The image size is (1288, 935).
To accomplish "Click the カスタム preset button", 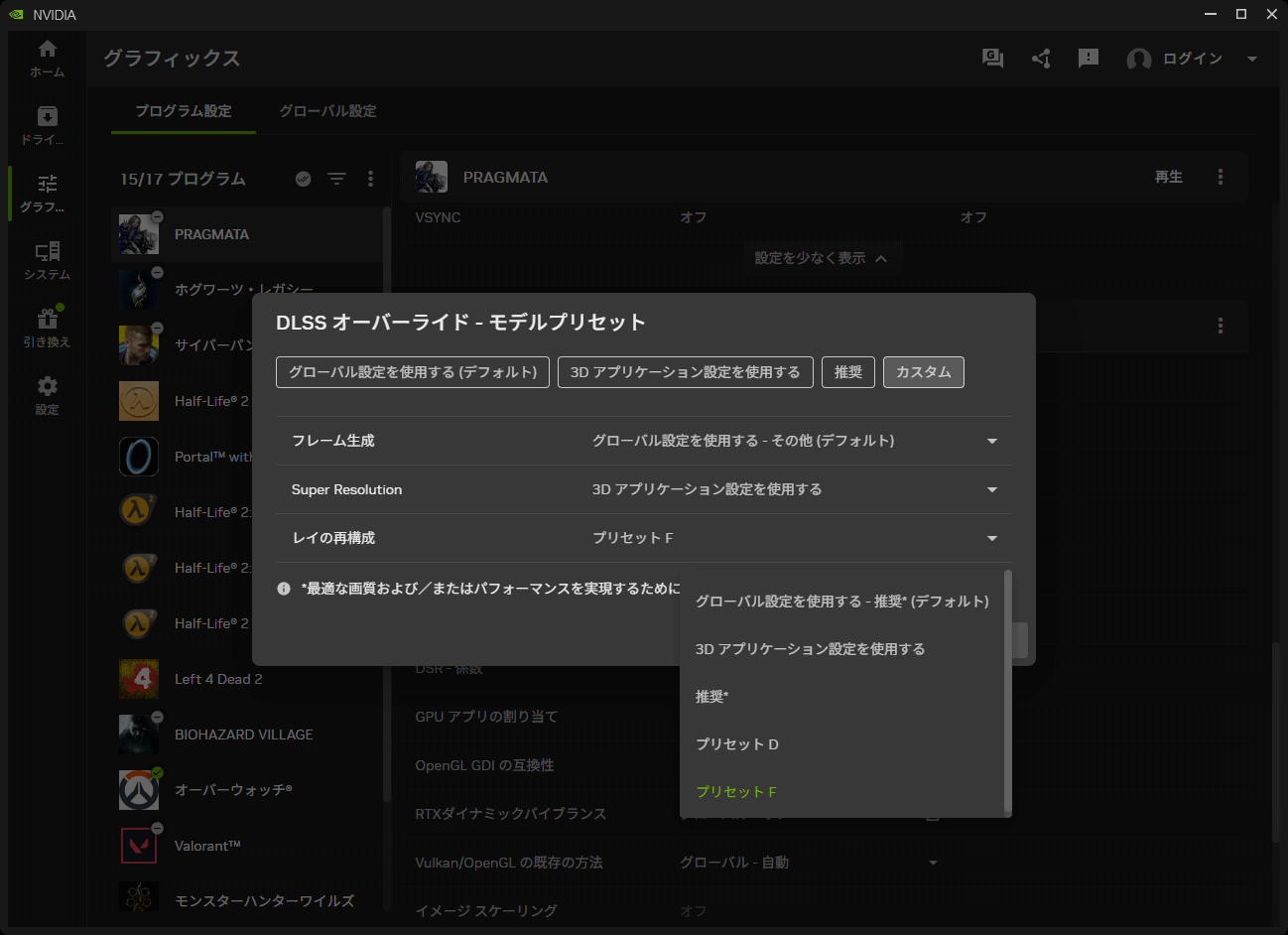I will pyautogui.click(x=924, y=372).
